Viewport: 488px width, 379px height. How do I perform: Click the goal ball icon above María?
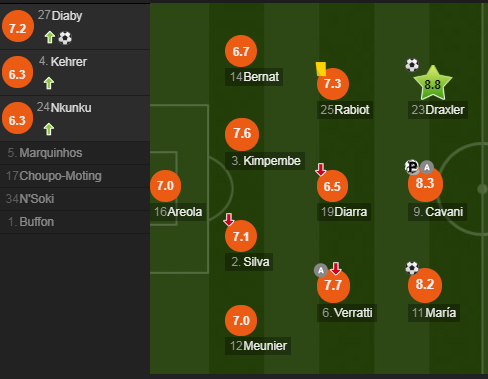coord(412,268)
